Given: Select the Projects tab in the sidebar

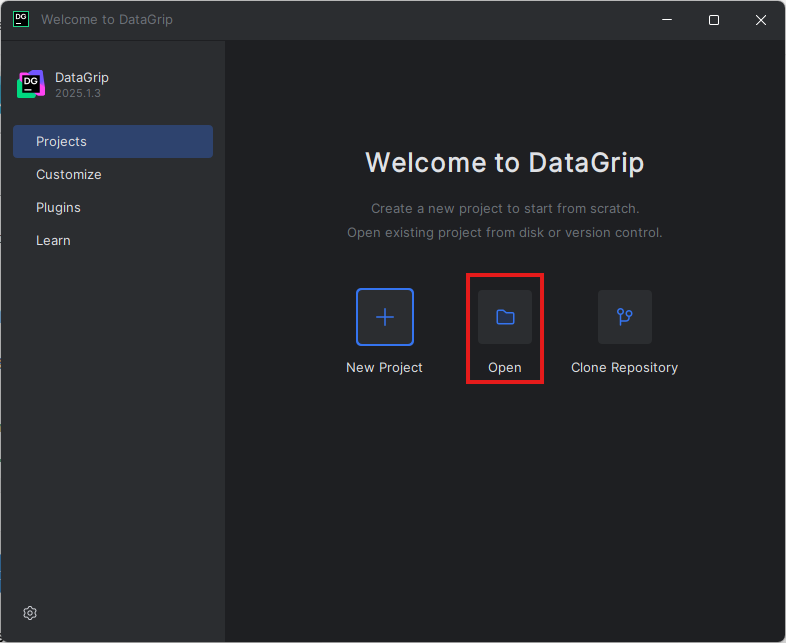Looking at the screenshot, I should 113,141.
